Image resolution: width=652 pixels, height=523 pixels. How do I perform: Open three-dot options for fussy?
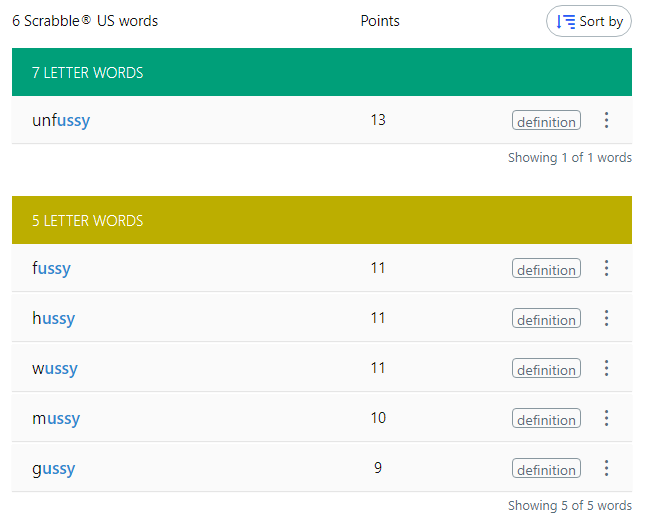click(606, 268)
